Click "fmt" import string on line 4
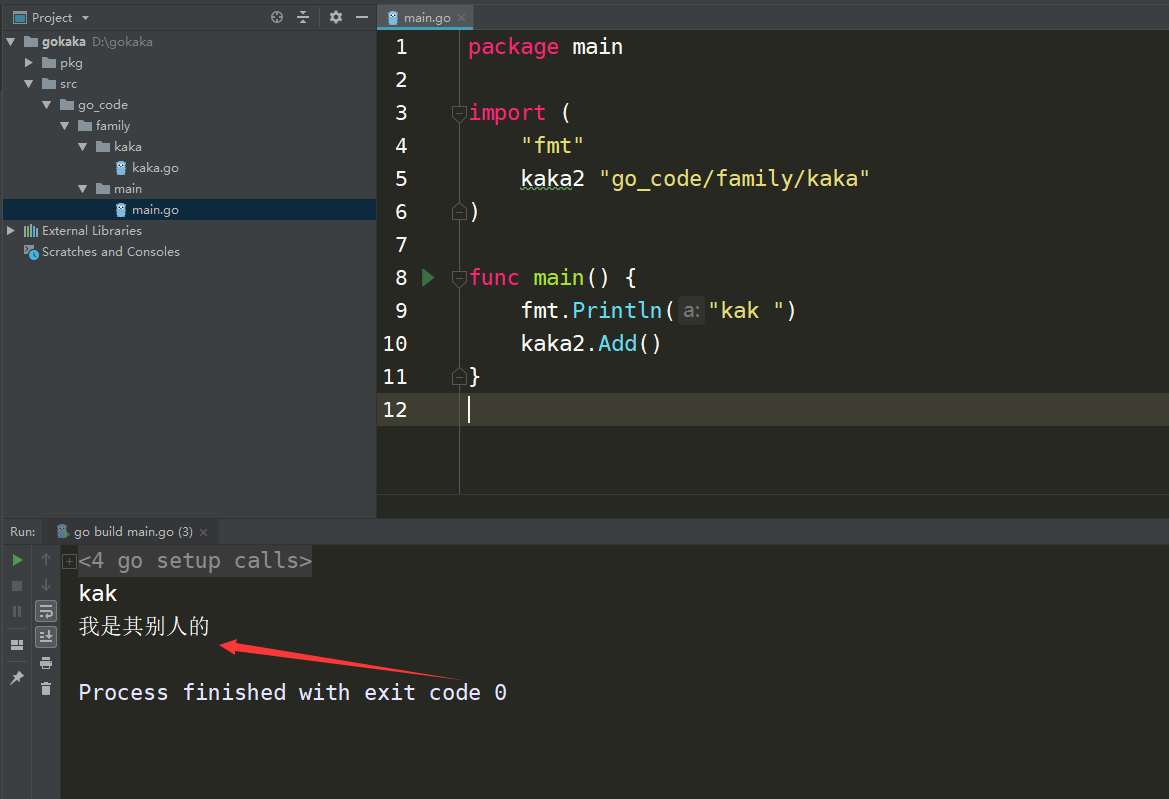This screenshot has height=799, width=1169. (552, 145)
